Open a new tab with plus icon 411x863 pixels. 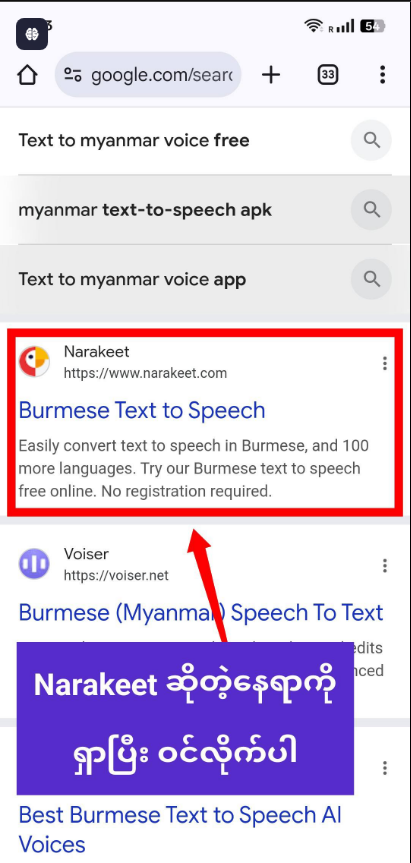(x=271, y=75)
